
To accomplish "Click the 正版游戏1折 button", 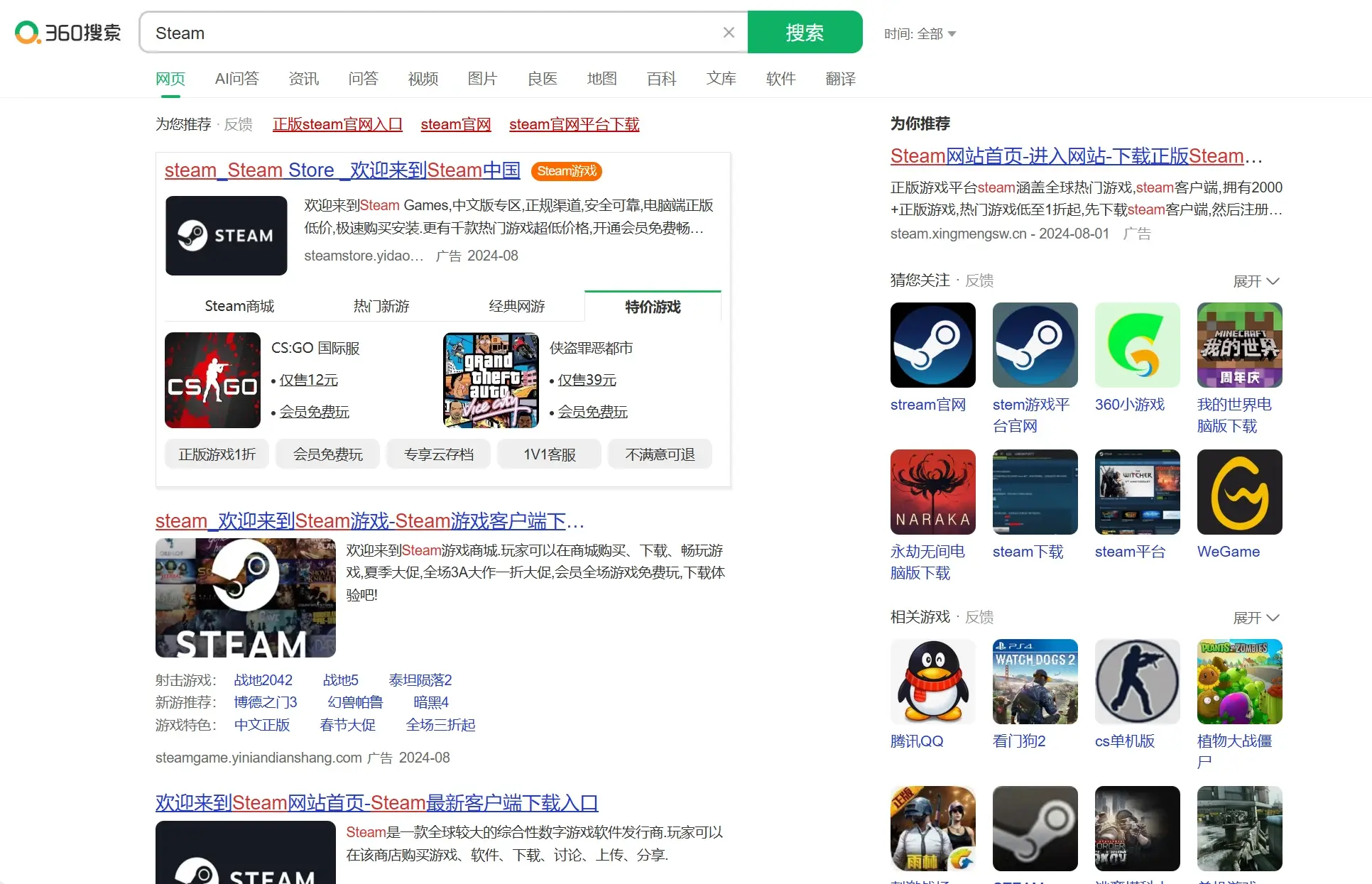I will [x=217, y=454].
